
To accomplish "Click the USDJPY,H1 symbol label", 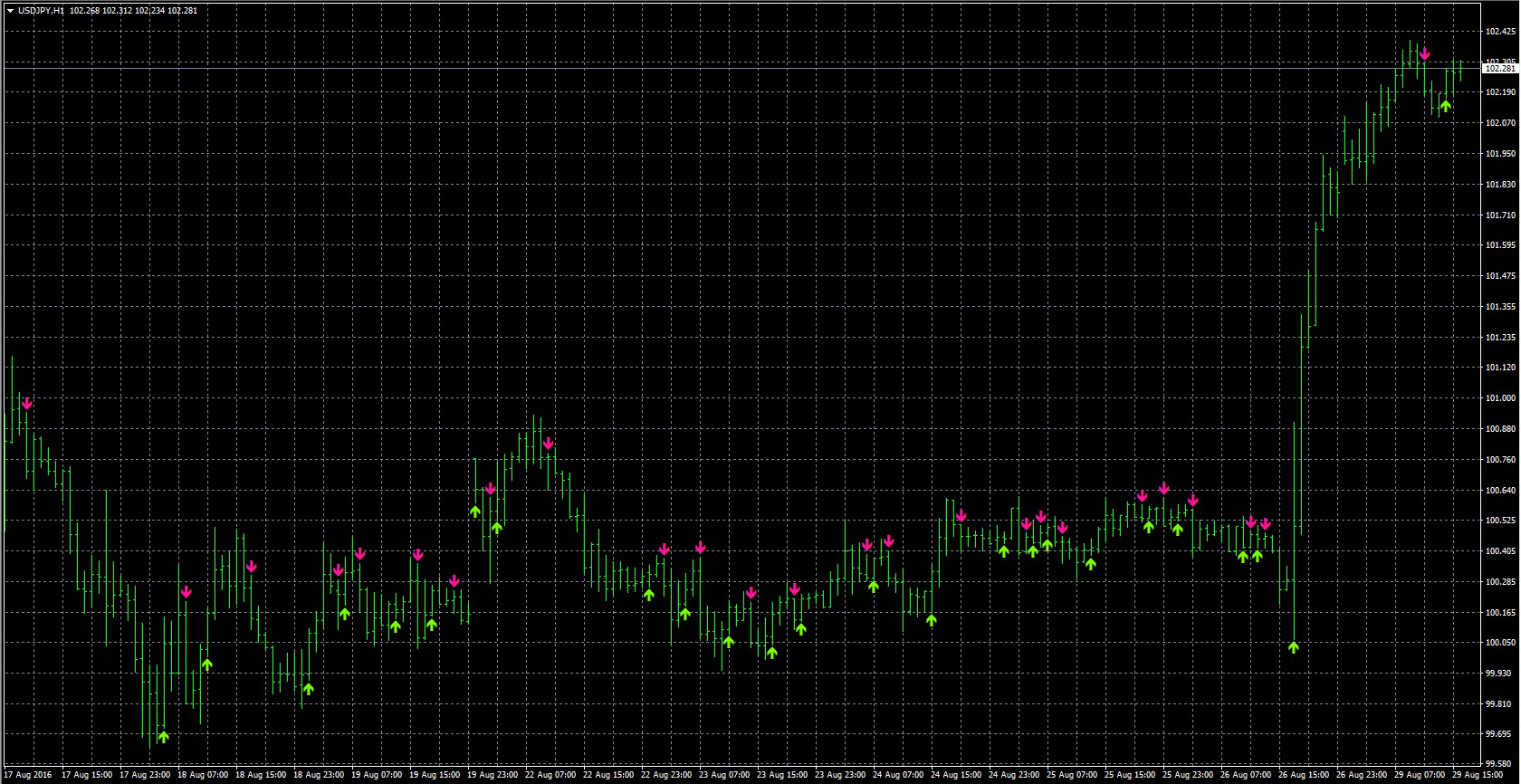I will (41, 11).
